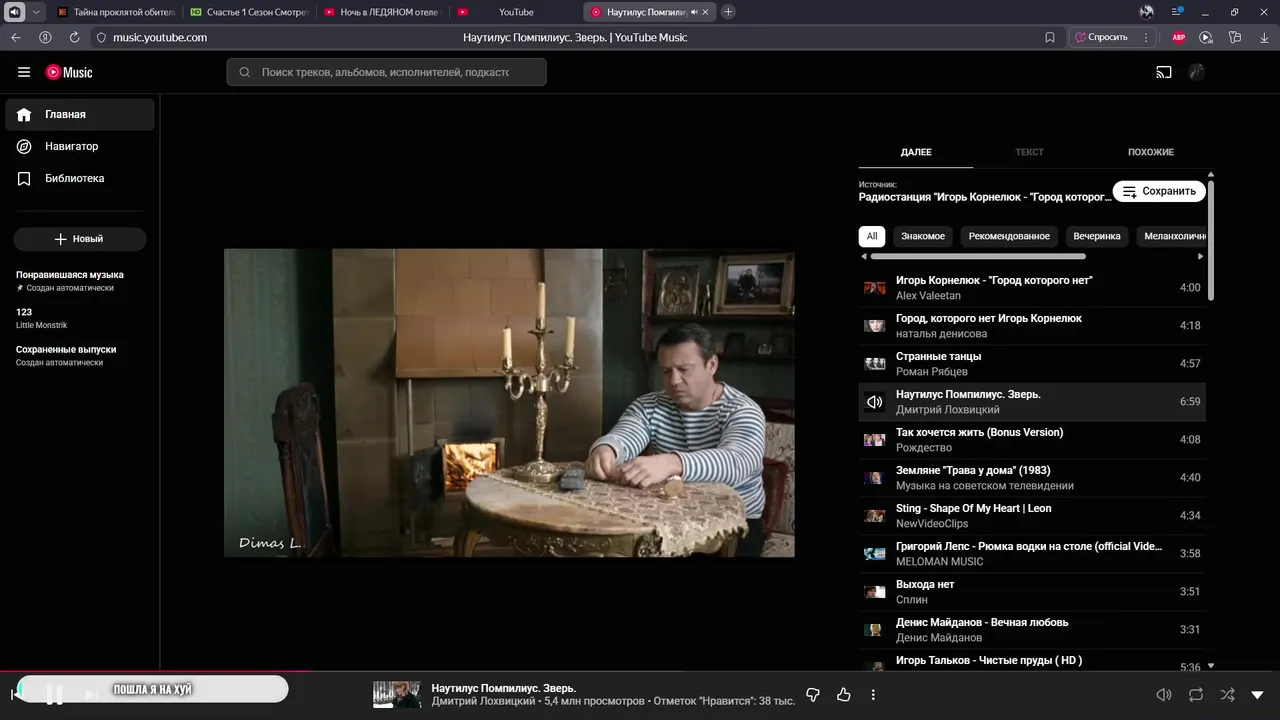
Task: Reload the page in browser
Action: (74, 37)
